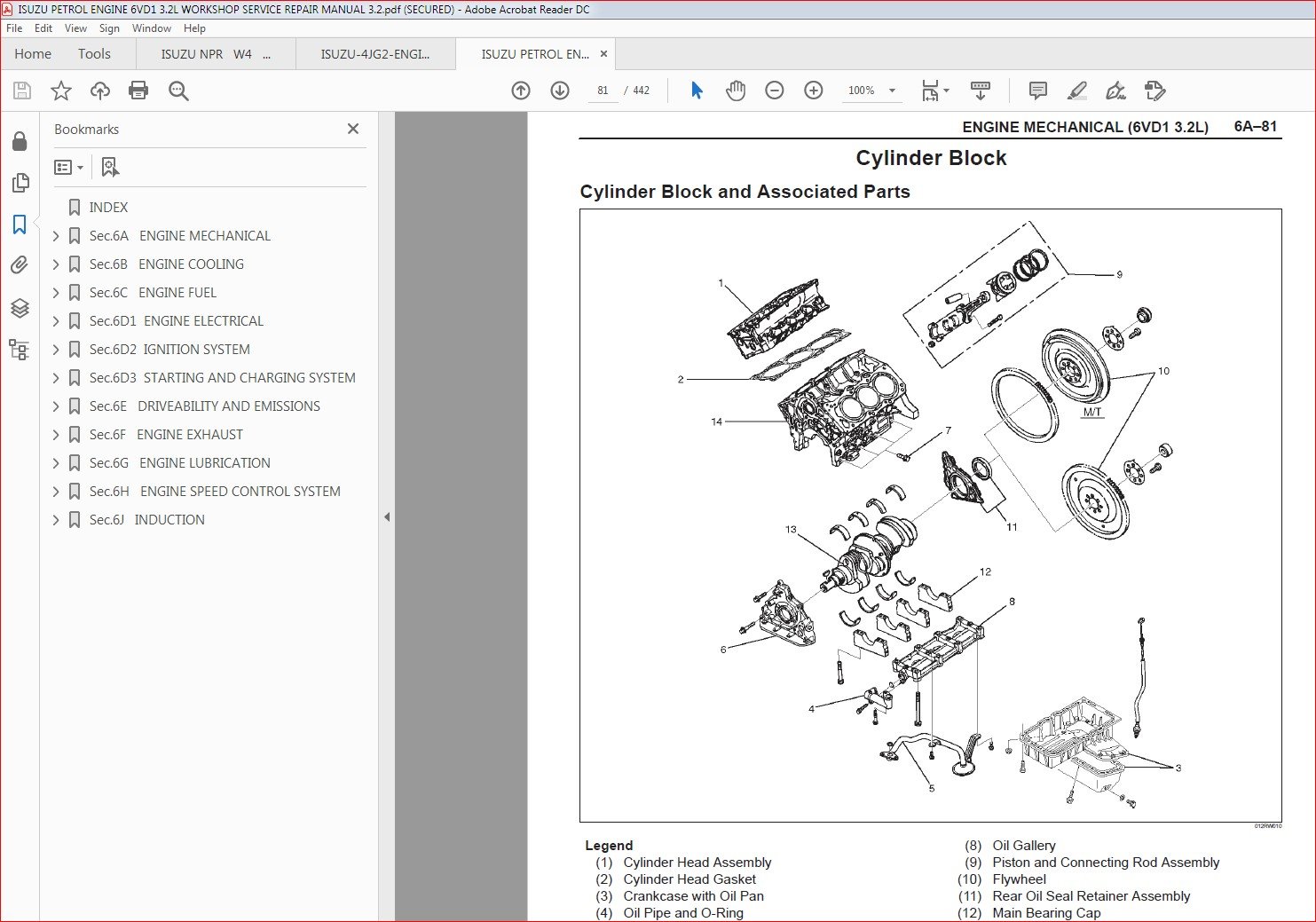Open the Model Tree panel icon

(20, 349)
